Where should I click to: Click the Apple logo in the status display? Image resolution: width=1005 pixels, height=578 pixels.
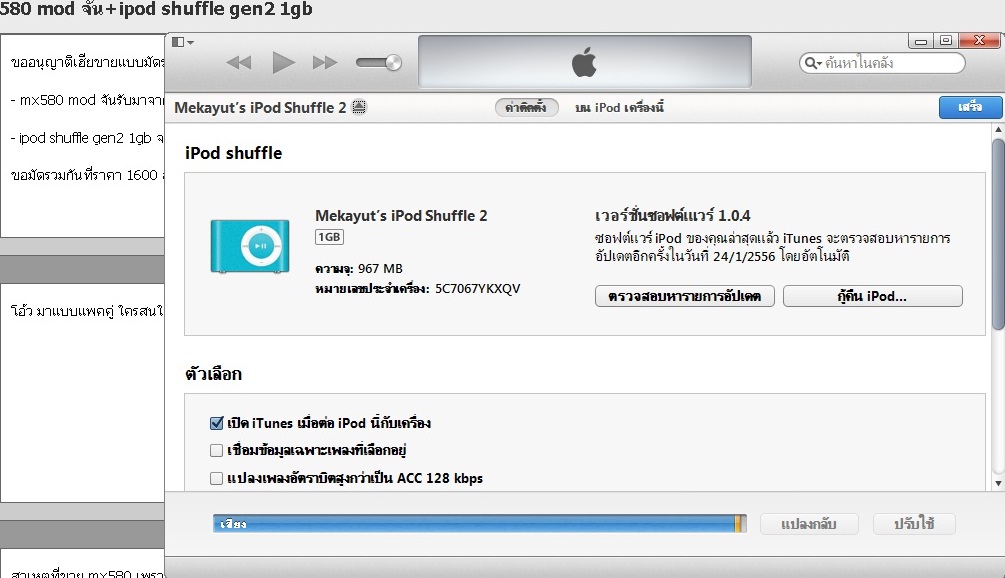(x=584, y=63)
